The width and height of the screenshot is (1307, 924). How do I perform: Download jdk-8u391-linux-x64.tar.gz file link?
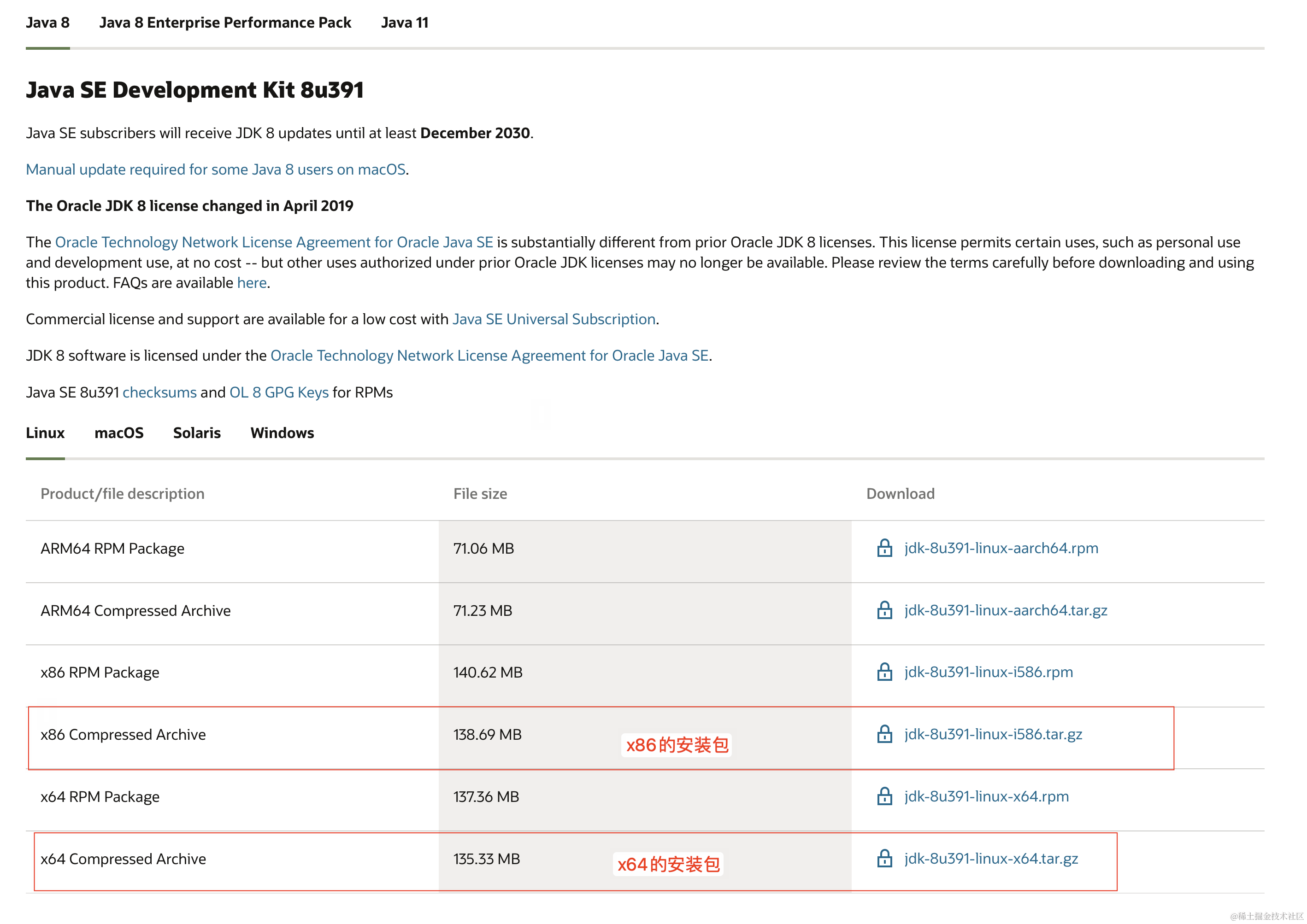tap(991, 859)
